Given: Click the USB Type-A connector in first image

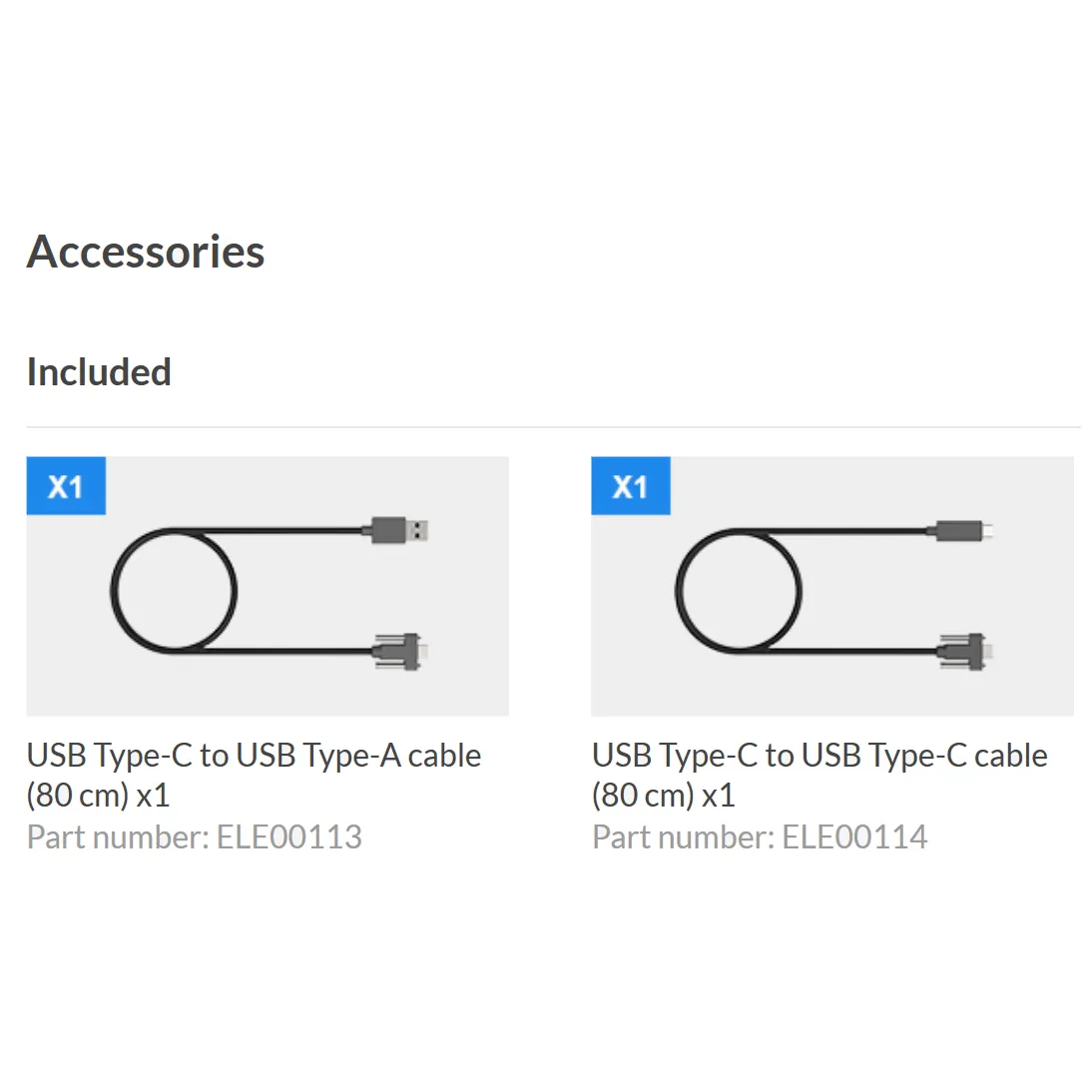Looking at the screenshot, I should coord(399,531).
